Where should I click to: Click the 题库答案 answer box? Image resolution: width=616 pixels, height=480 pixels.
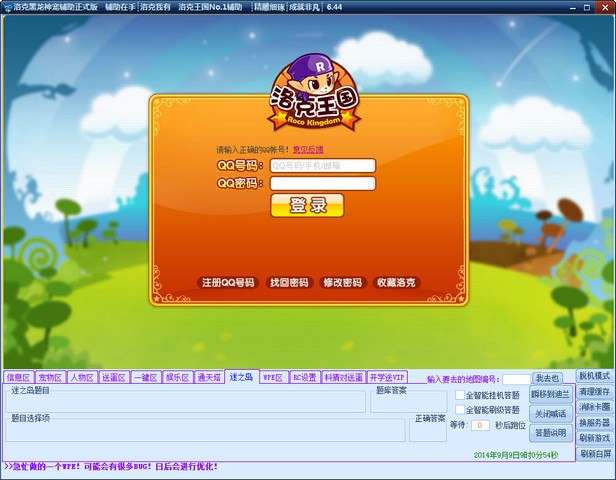(x=409, y=401)
